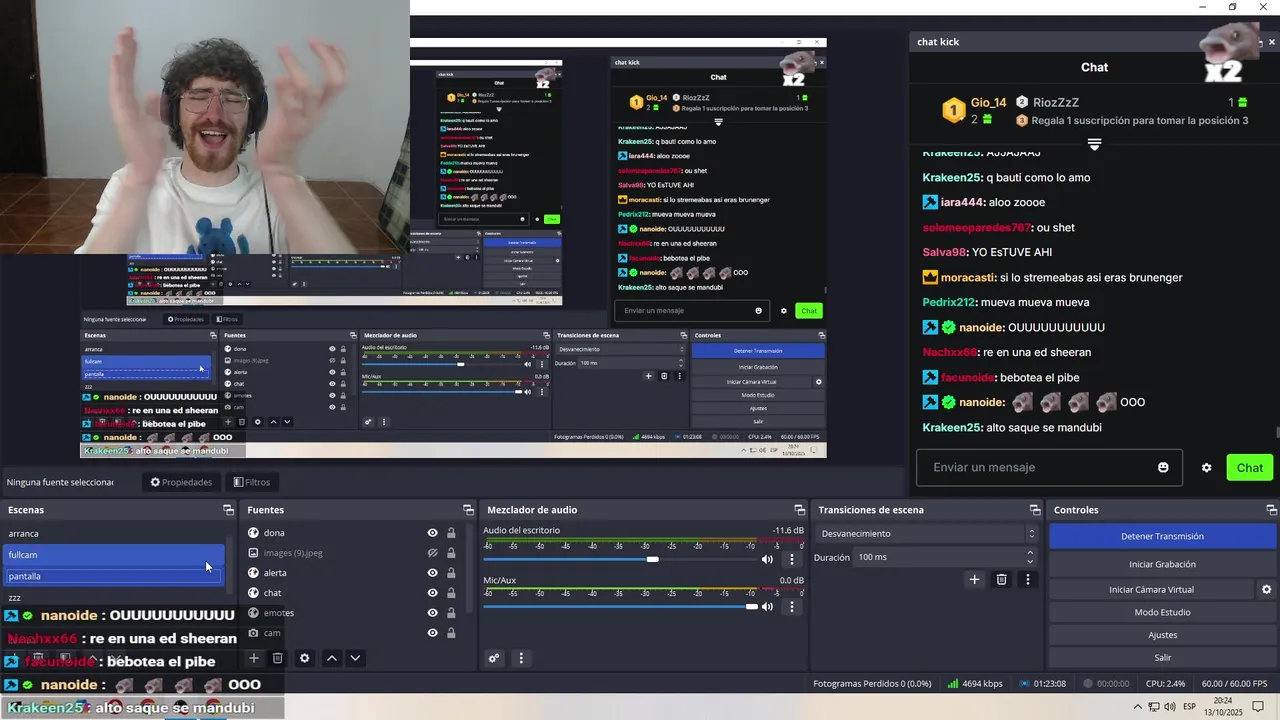Toggle lock on the dona source
This screenshot has width=1280, height=720.
coord(451,533)
